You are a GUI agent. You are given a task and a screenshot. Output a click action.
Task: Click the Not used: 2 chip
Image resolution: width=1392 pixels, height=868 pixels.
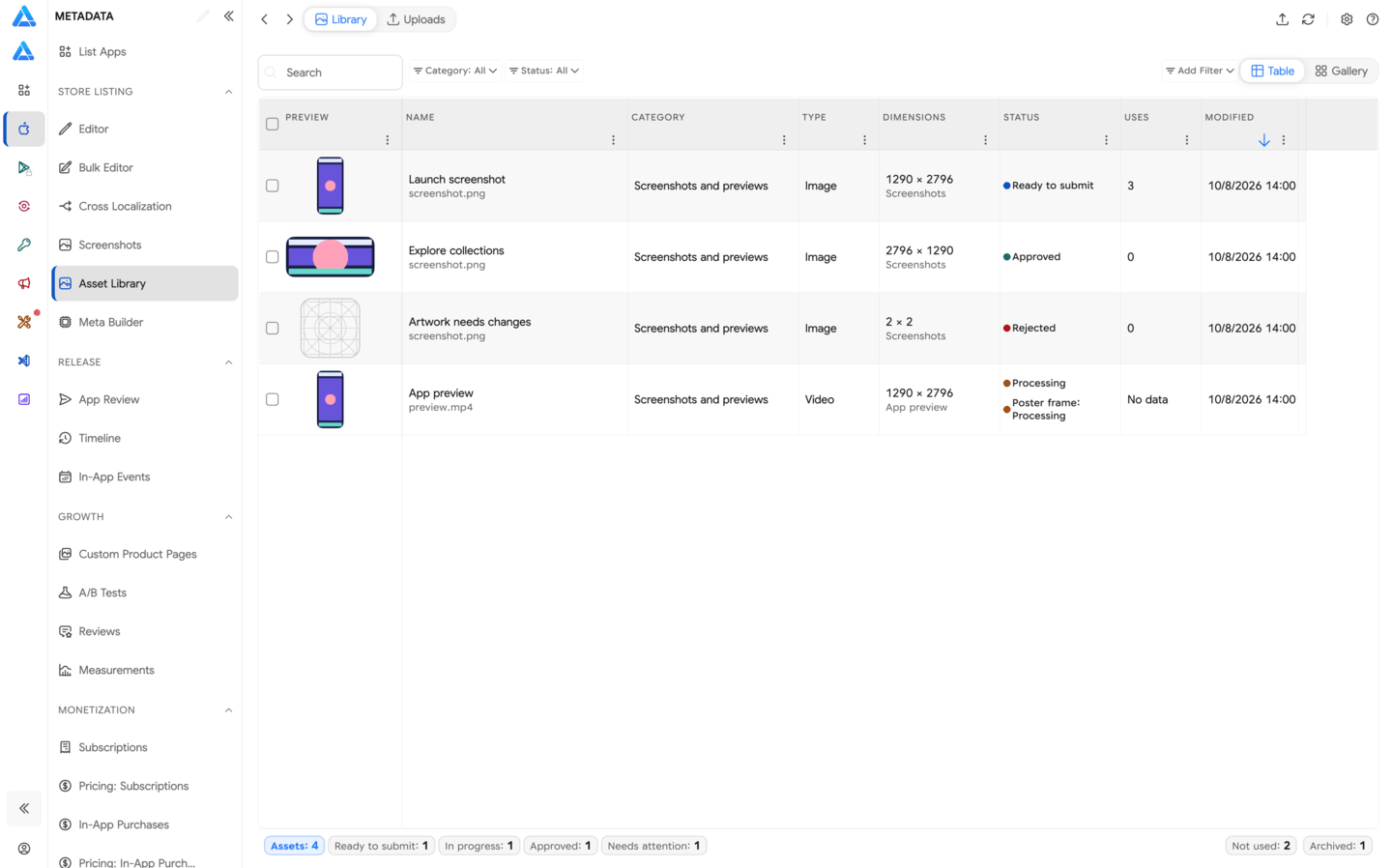pyautogui.click(x=1261, y=846)
